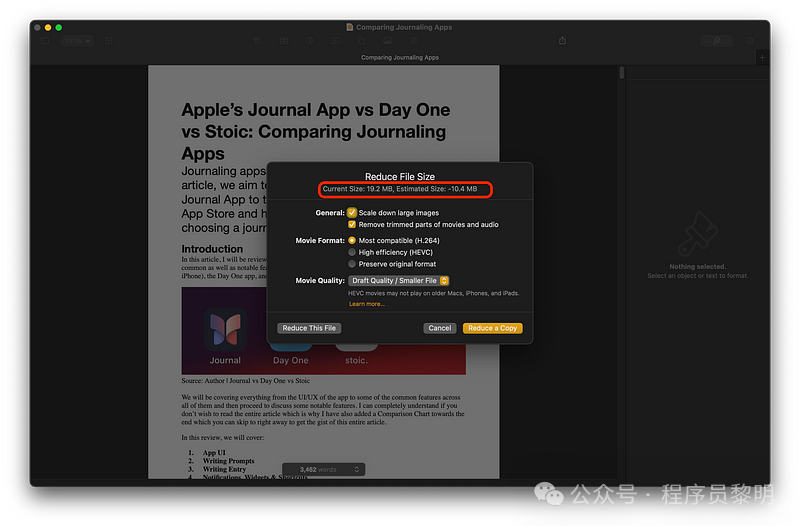Viewport: 800px width, 526px height.
Task: Click the Introduction heading in the document
Action: tap(212, 249)
